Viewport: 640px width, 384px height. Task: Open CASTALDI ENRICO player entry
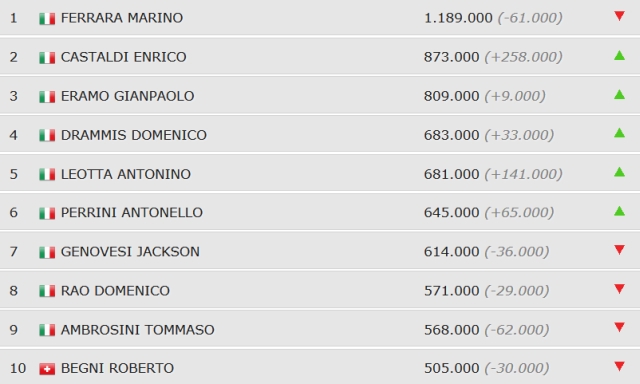[x=124, y=57]
